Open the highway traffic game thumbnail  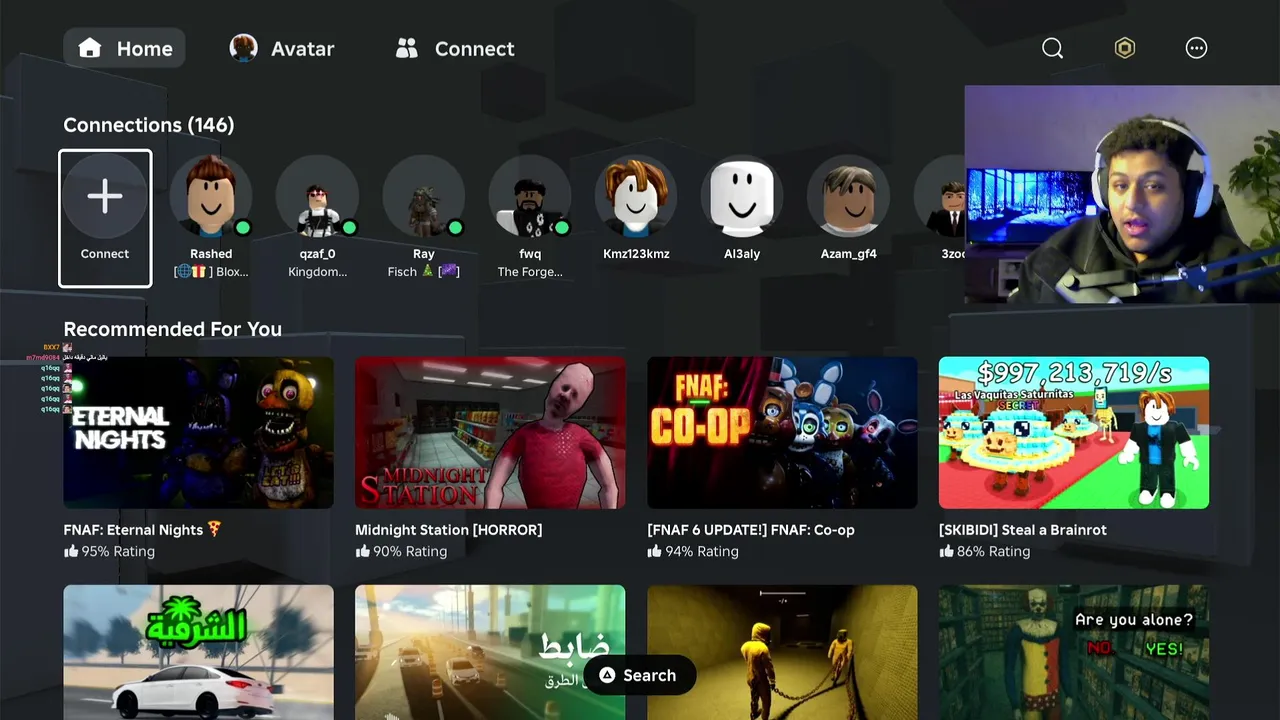[490, 652]
